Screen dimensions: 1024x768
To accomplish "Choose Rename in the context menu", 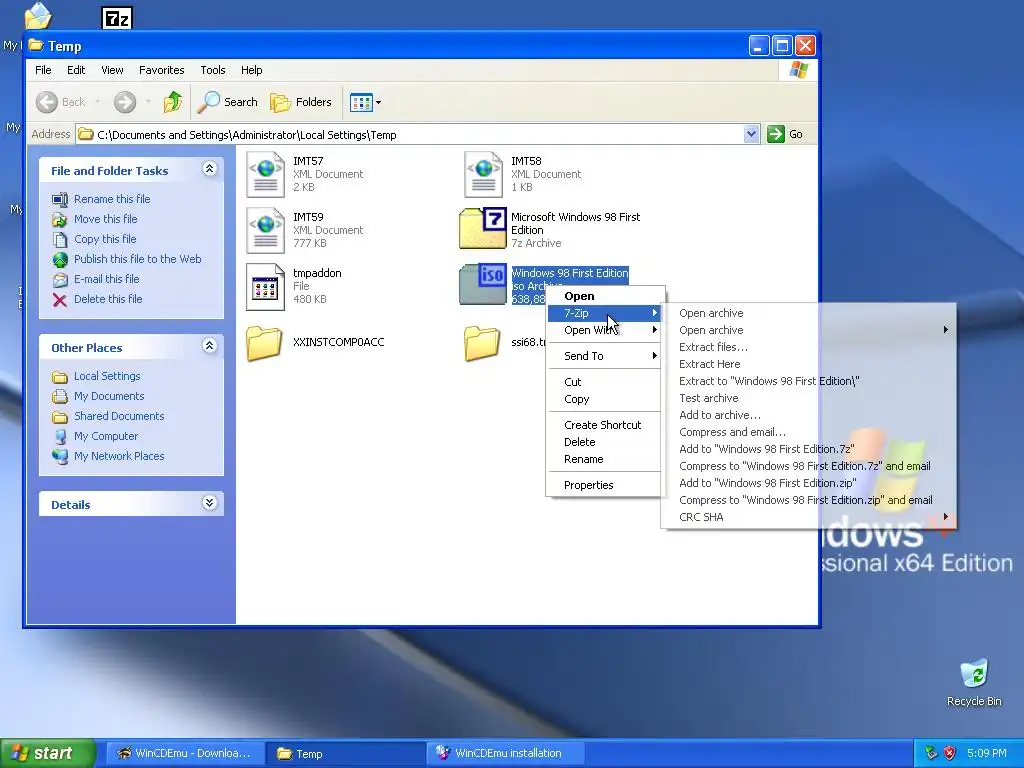I will point(603,459).
